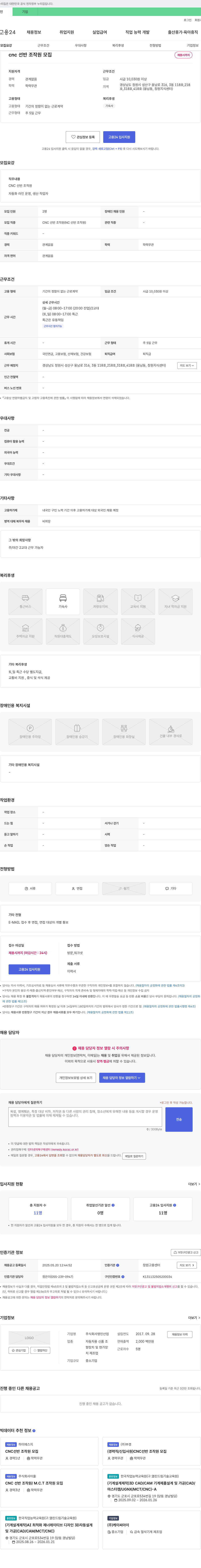Viewport: 201px width, 1568px height.
Task: Jump to the 우대사항 section tab
Action: [80, 46]
